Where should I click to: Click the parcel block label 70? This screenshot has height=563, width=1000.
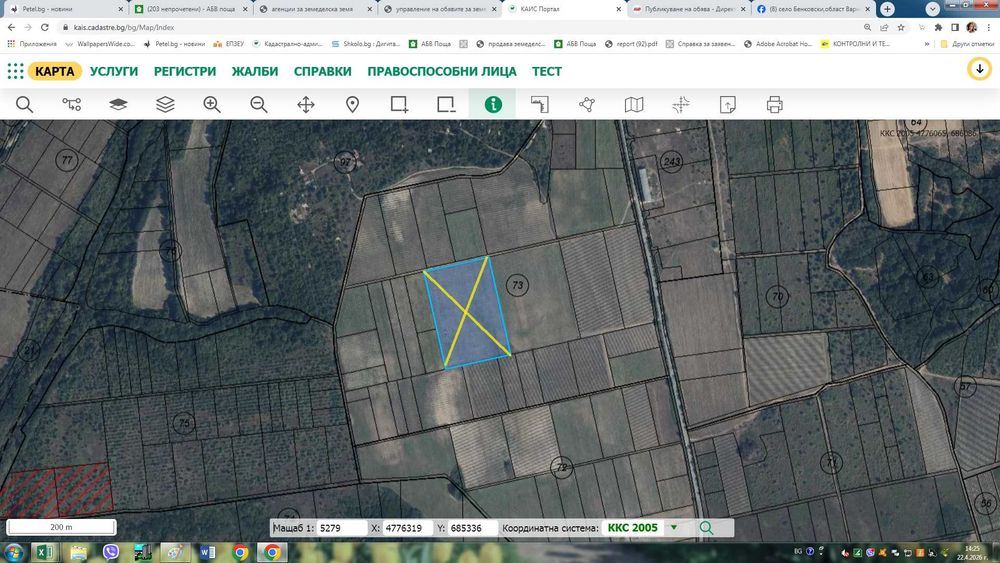[x=777, y=296]
